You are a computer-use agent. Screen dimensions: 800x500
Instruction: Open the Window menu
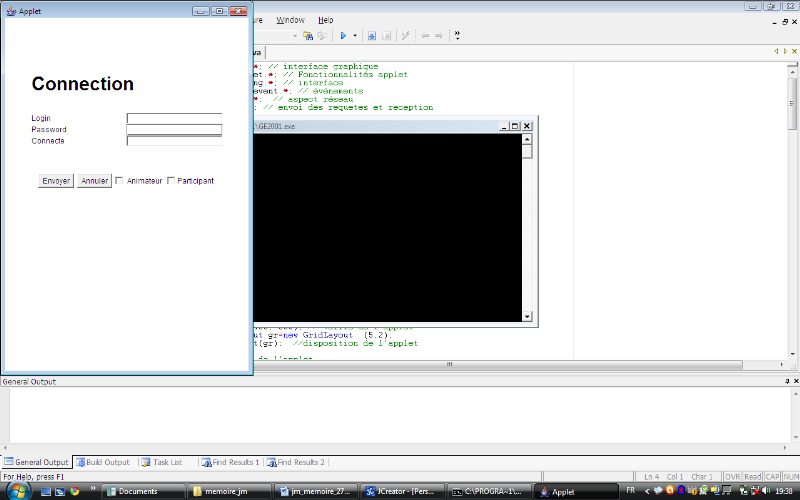290,20
